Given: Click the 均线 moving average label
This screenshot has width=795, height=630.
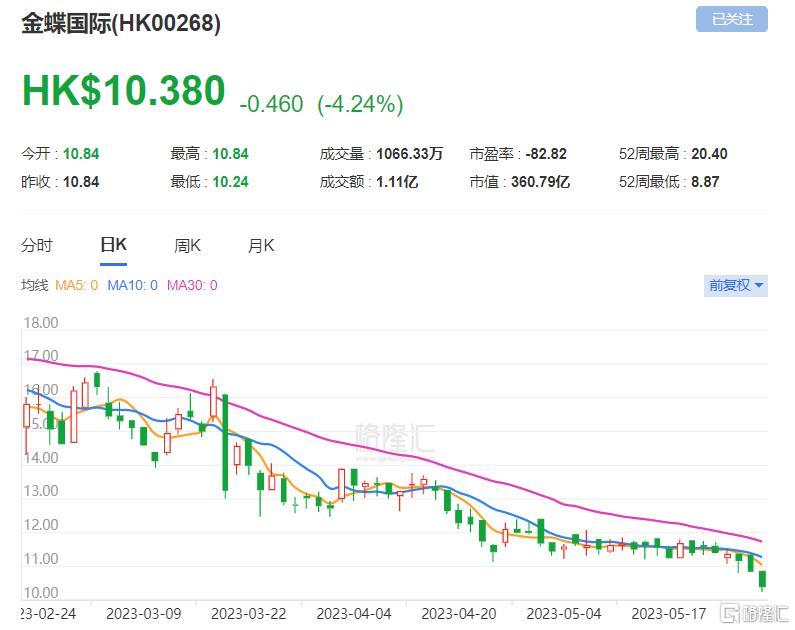Looking at the screenshot, I should pos(34,285).
